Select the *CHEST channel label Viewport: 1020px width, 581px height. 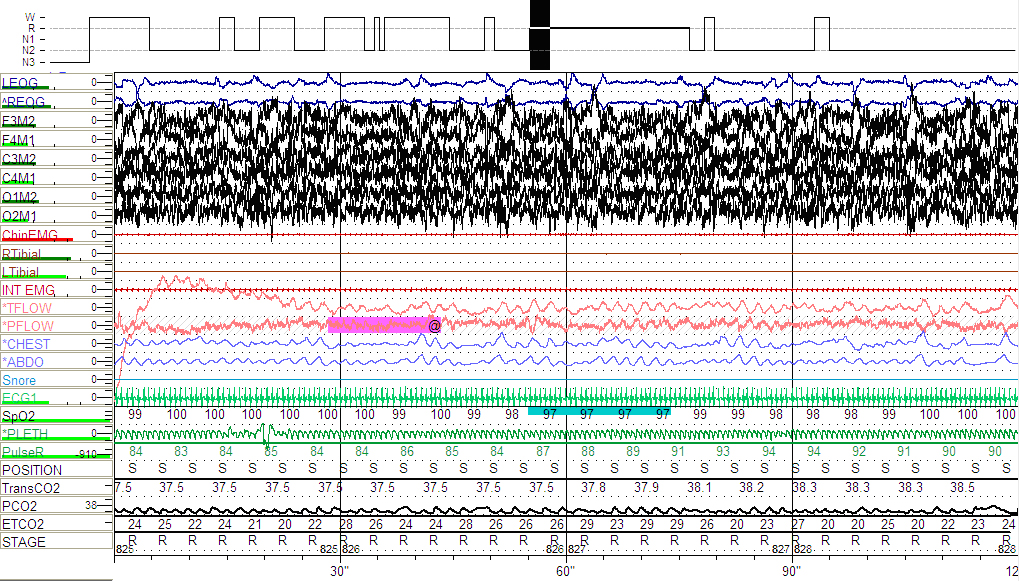click(26, 344)
